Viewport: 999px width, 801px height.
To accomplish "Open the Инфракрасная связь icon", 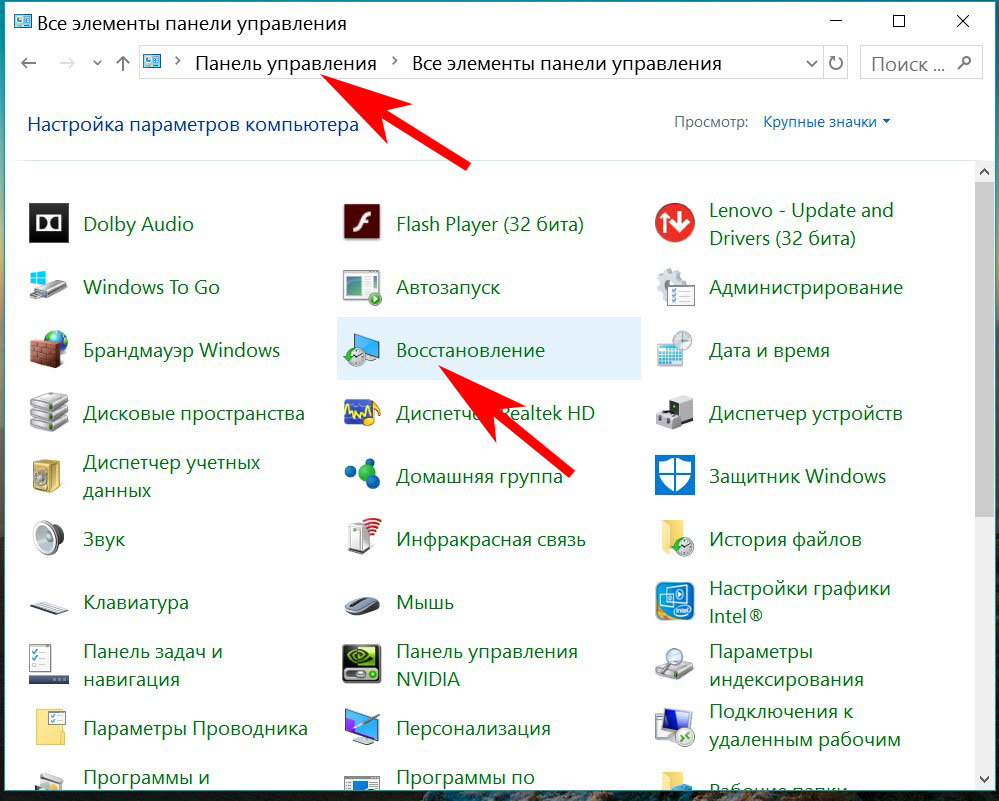I will click(363, 537).
